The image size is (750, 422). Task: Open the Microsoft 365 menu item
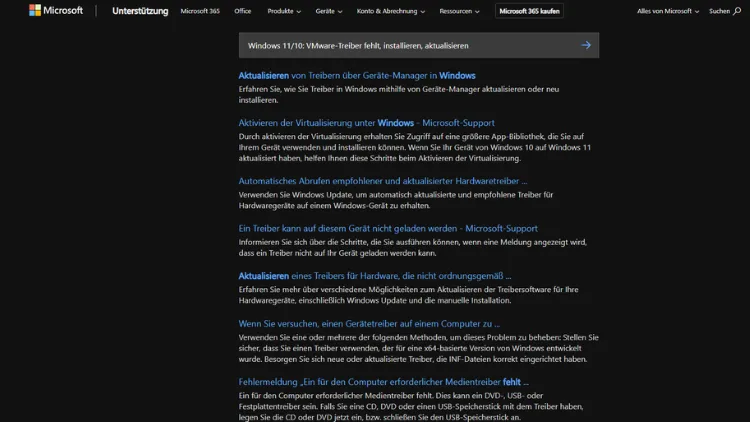200,11
